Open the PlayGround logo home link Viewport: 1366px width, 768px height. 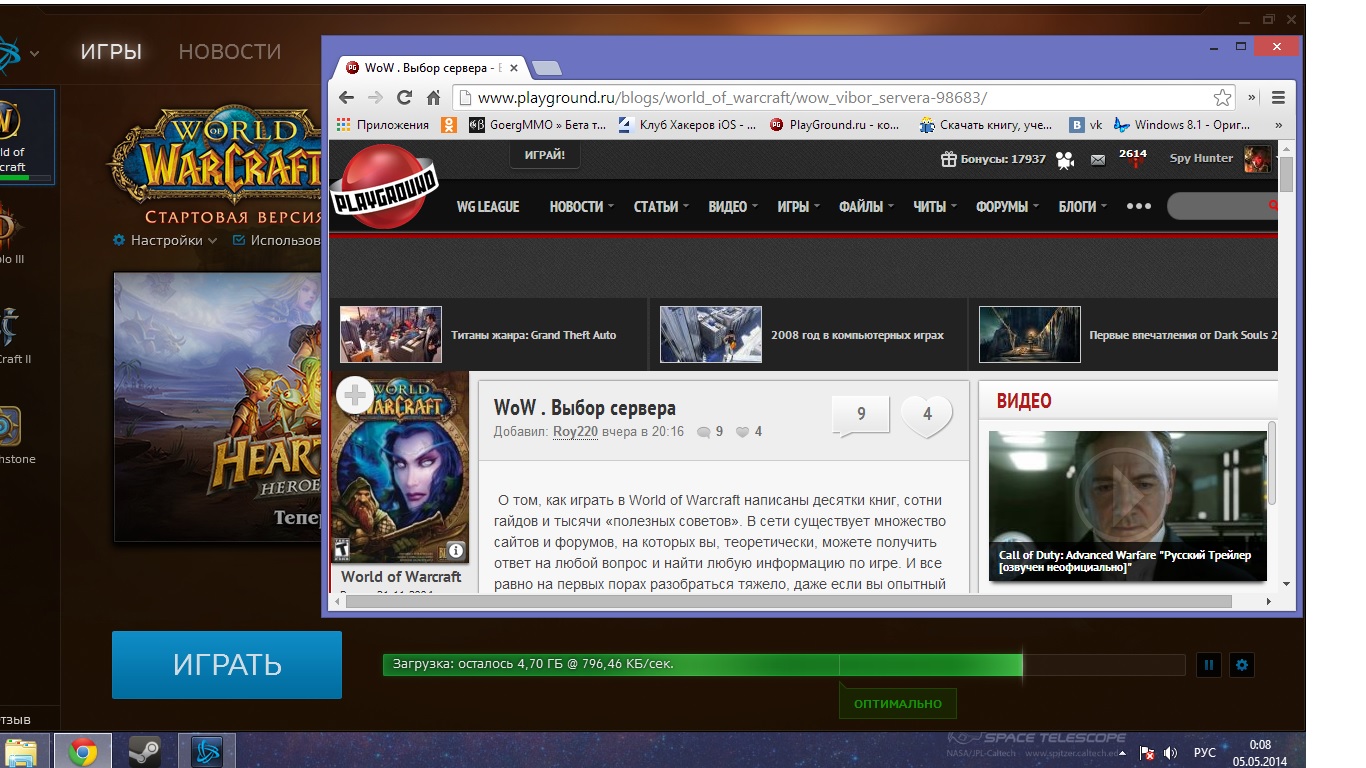tap(383, 186)
